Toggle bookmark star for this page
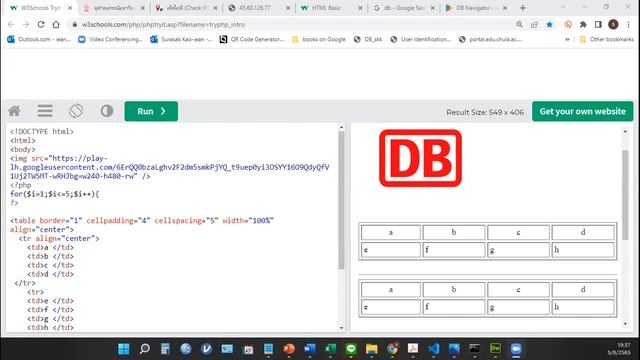This screenshot has width=640, height=360. (549, 24)
